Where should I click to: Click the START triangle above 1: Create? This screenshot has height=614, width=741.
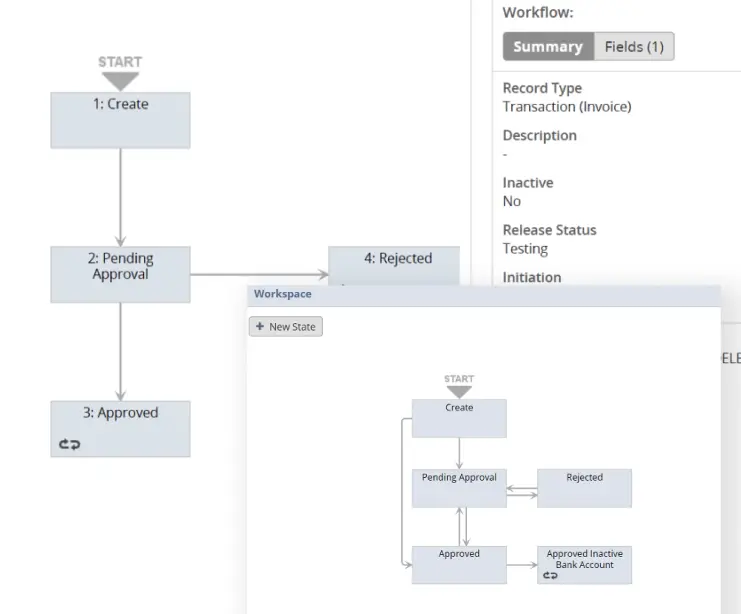tap(120, 80)
